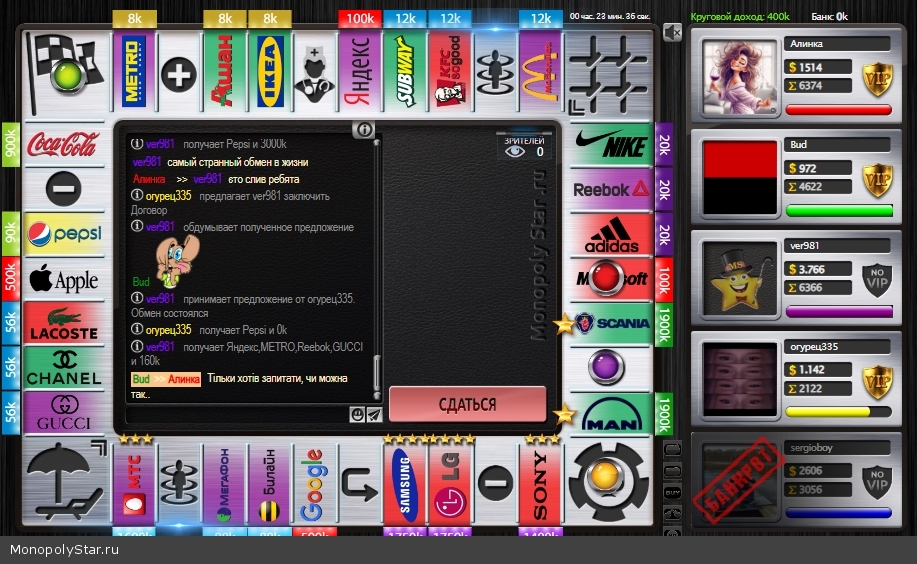Select the МегаФон property cell
Viewport: 917px width, 564px height.
coord(225,484)
